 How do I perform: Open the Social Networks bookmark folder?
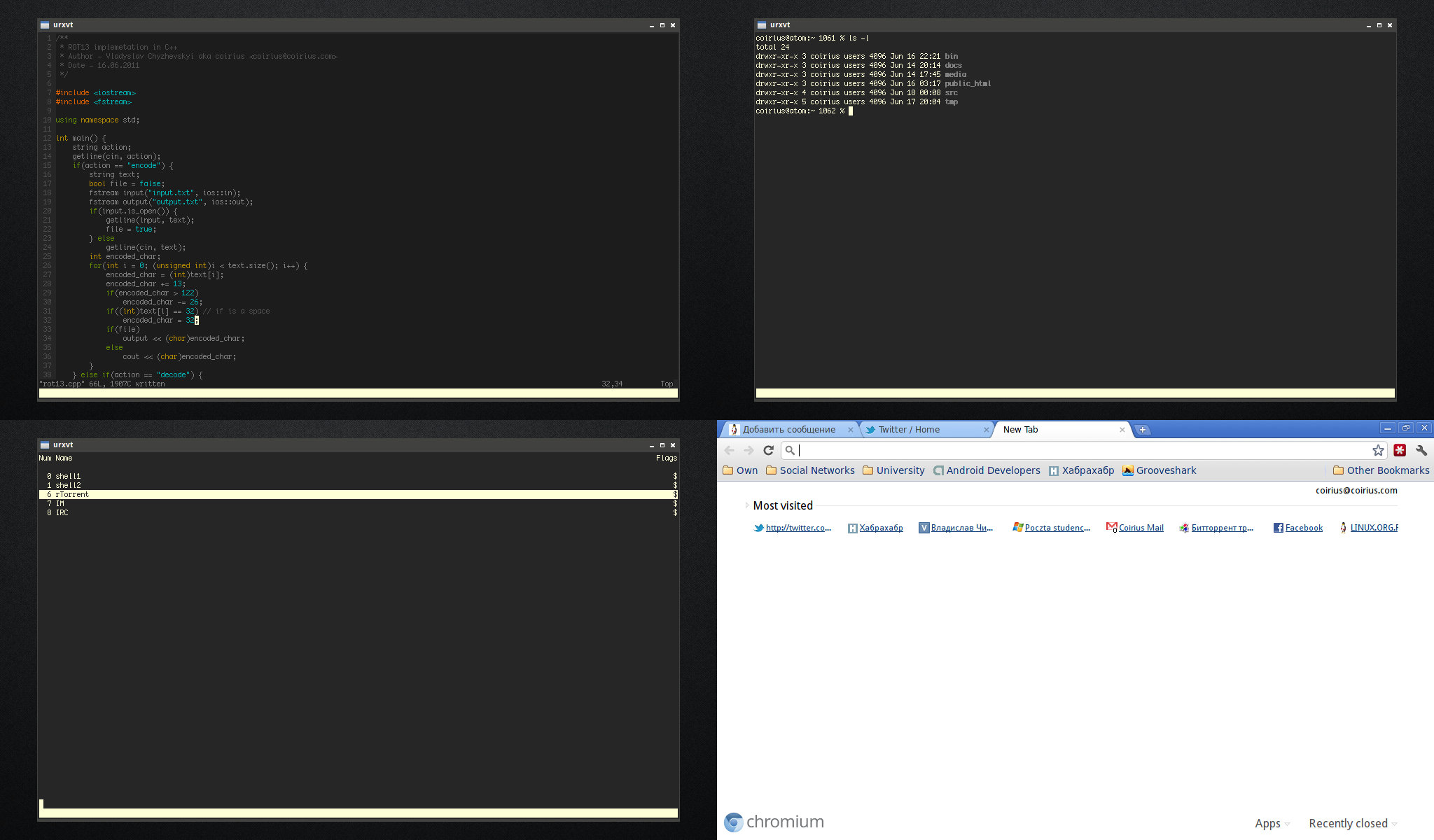(x=810, y=470)
